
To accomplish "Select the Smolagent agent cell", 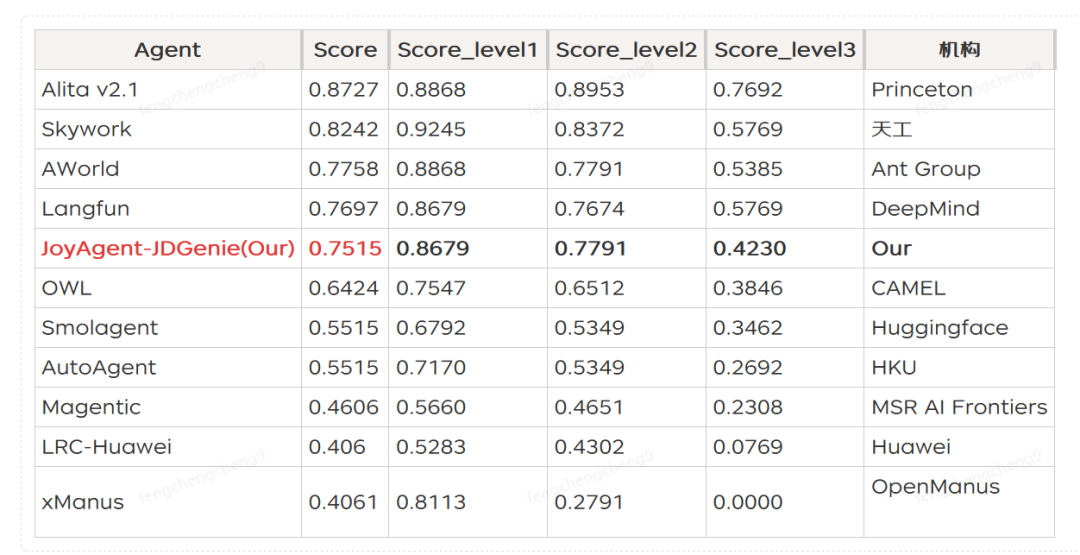I will tap(168, 328).
